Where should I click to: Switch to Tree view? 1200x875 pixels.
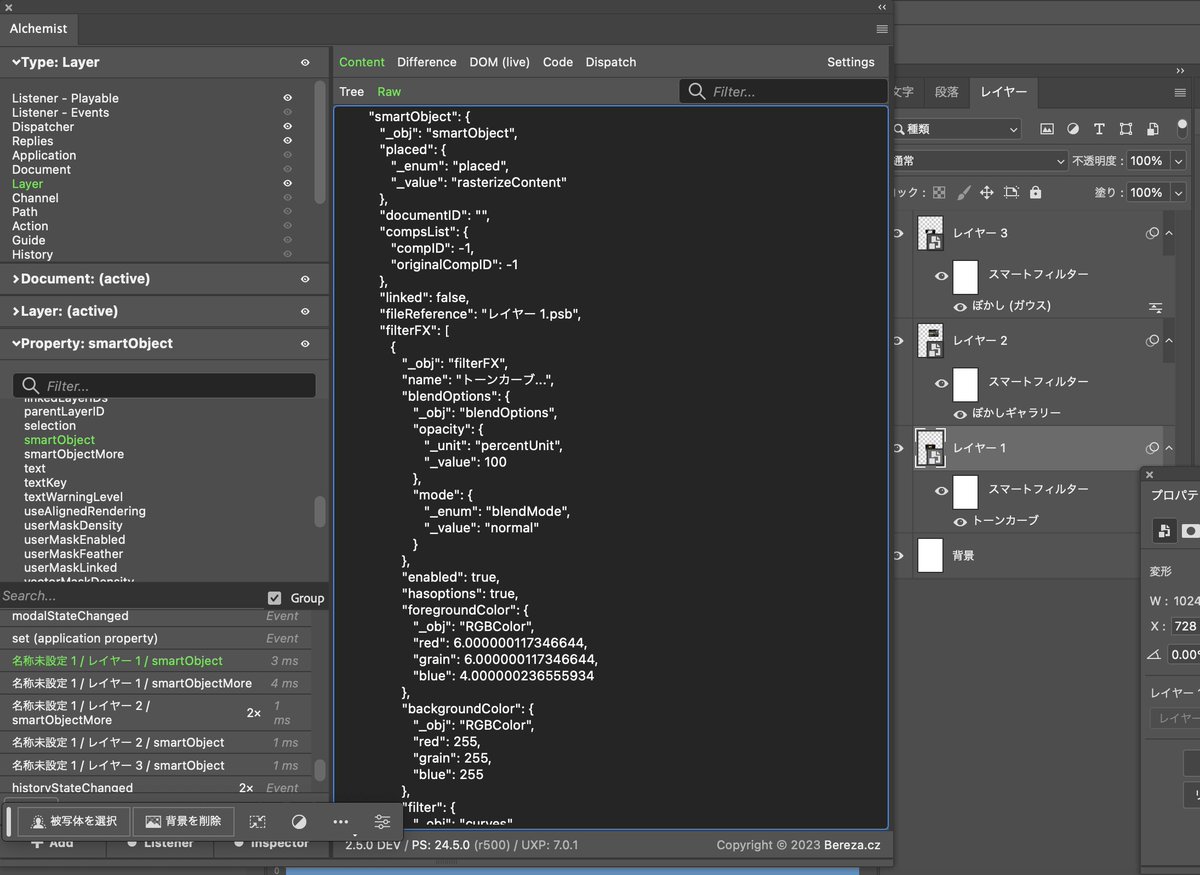352,91
